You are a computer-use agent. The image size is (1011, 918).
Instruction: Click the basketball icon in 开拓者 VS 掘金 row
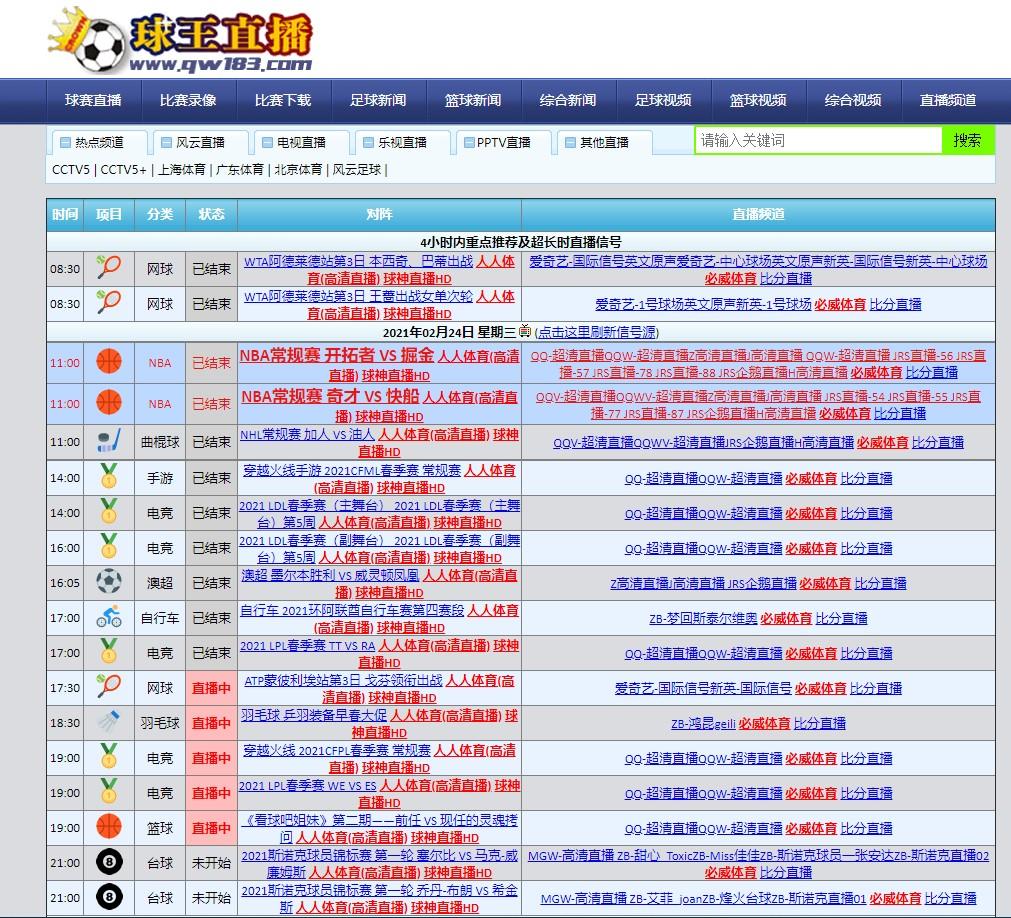[x=109, y=362]
